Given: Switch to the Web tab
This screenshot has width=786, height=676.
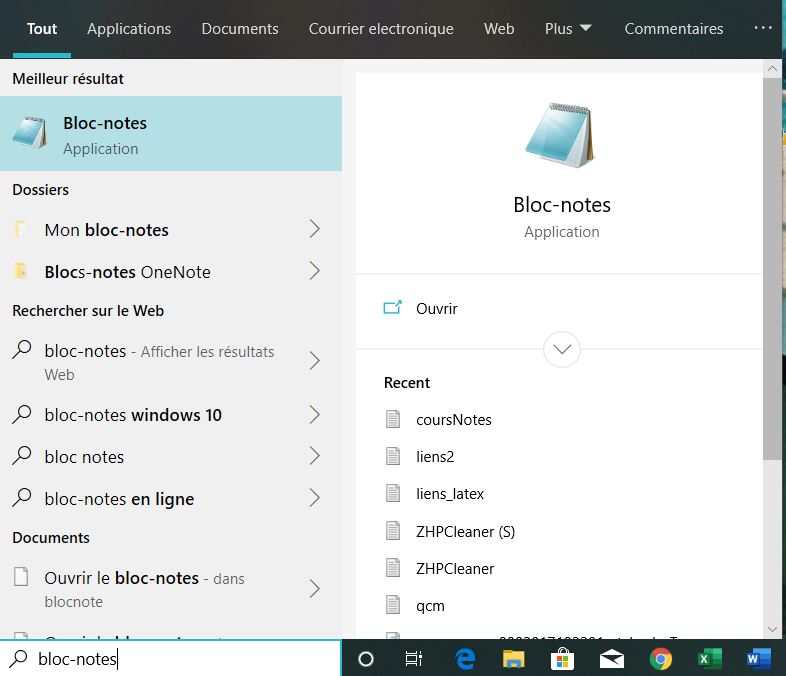Looking at the screenshot, I should [499, 29].
